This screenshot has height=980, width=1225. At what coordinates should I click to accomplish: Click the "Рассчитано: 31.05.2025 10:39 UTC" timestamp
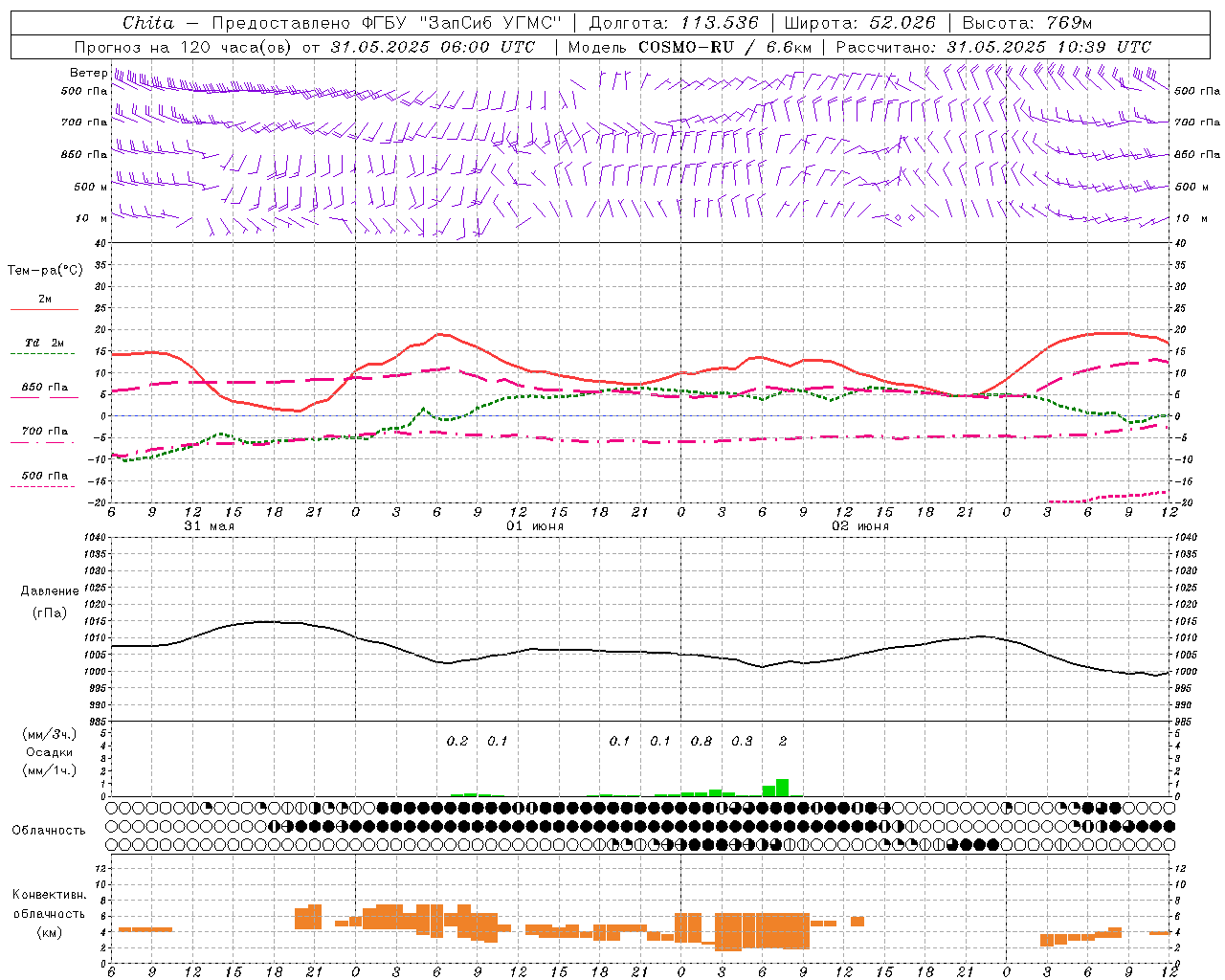click(993, 47)
